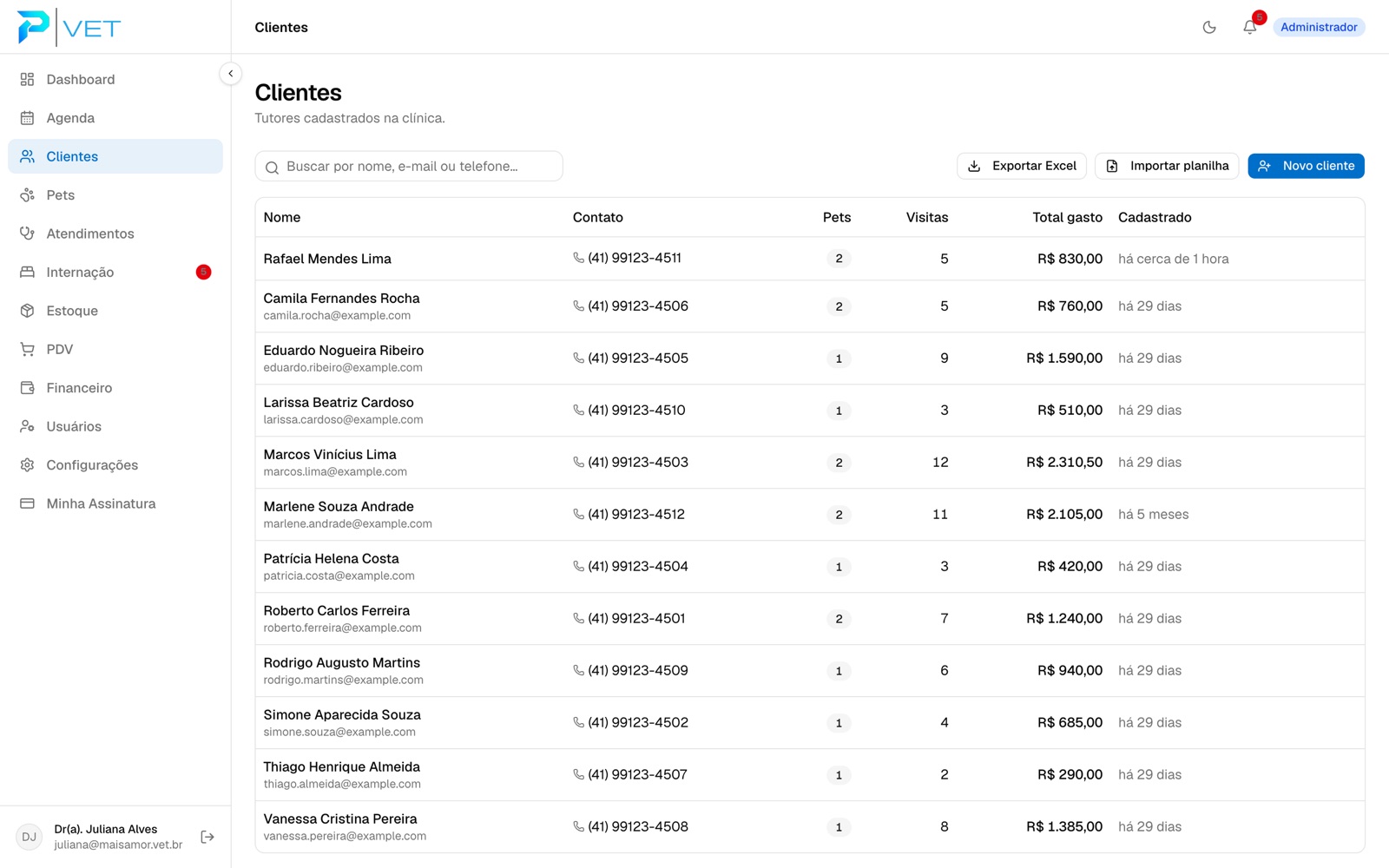Click total R$ 1.385,00 for Vanessa

tap(1064, 826)
